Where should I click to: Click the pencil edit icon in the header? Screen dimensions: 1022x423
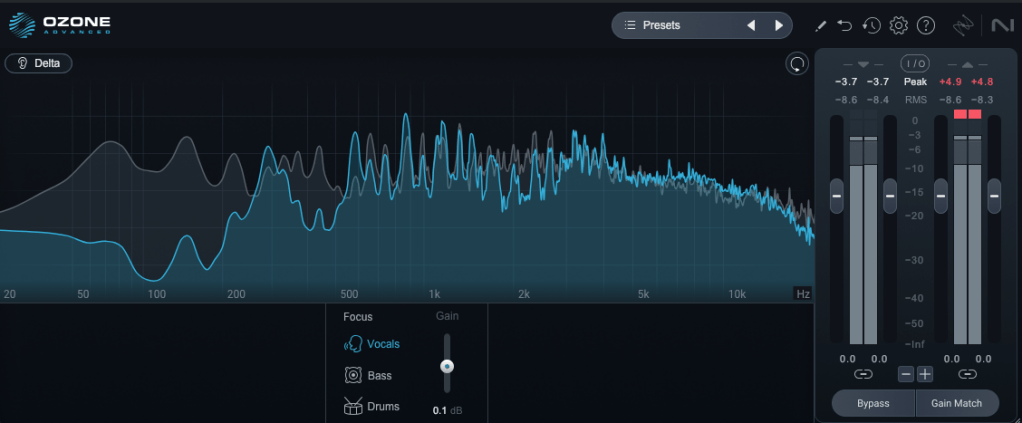coord(821,25)
